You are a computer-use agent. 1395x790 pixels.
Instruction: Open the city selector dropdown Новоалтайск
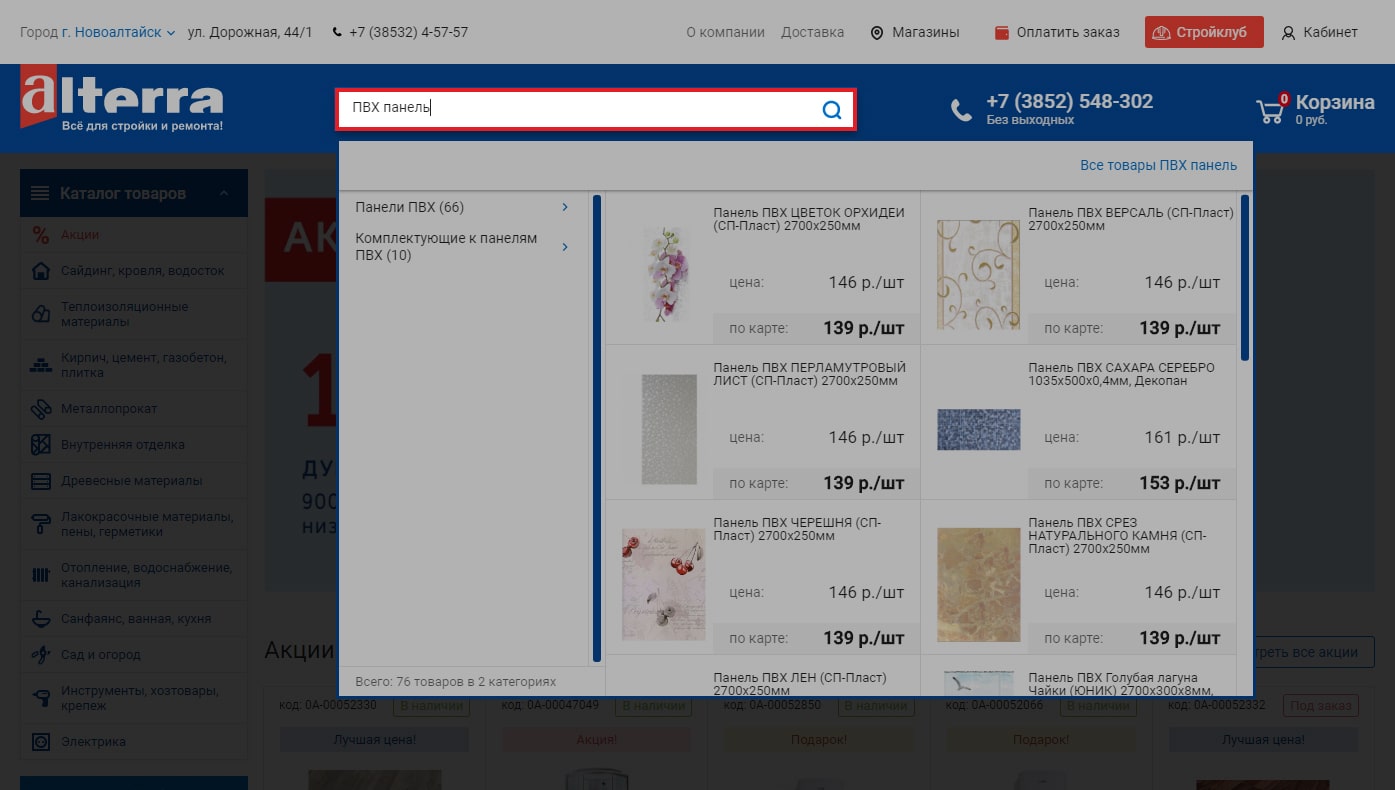tap(117, 32)
